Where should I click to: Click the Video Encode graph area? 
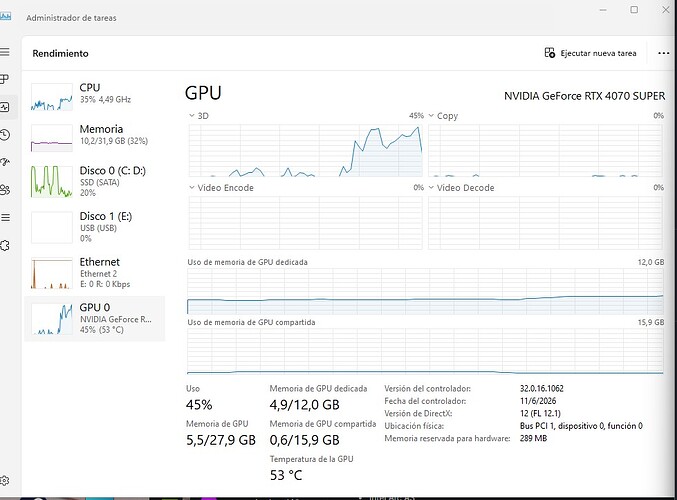[305, 223]
